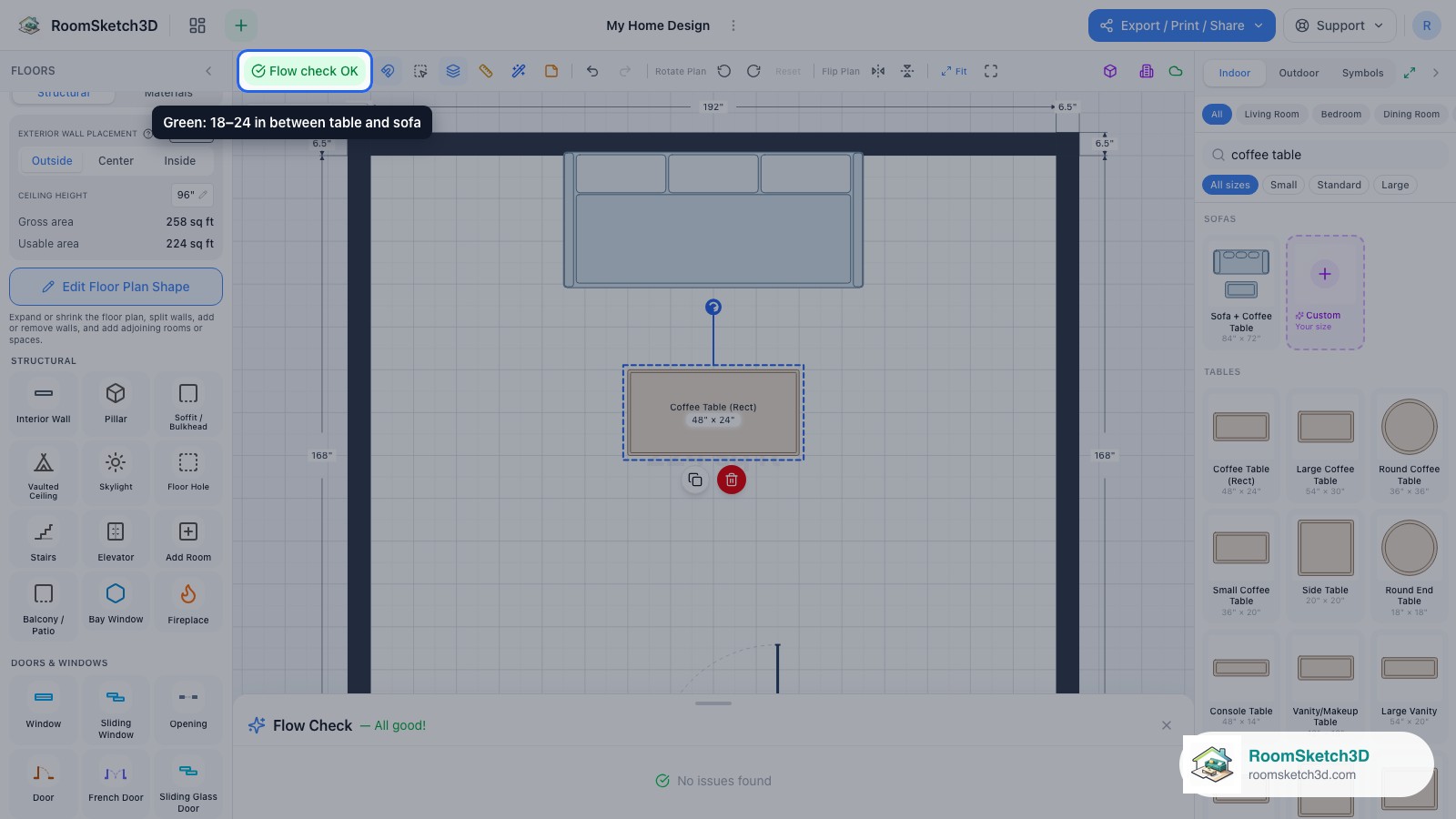The width and height of the screenshot is (1456, 819).
Task: Rotate plan counterclockwise
Action: [x=724, y=71]
